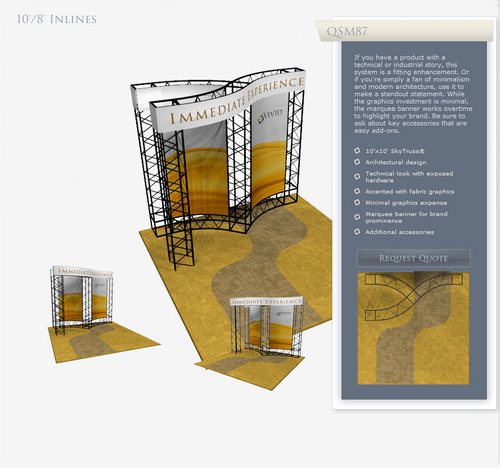
Task: Click bullet icon next to Architectural design
Action: coord(357,162)
